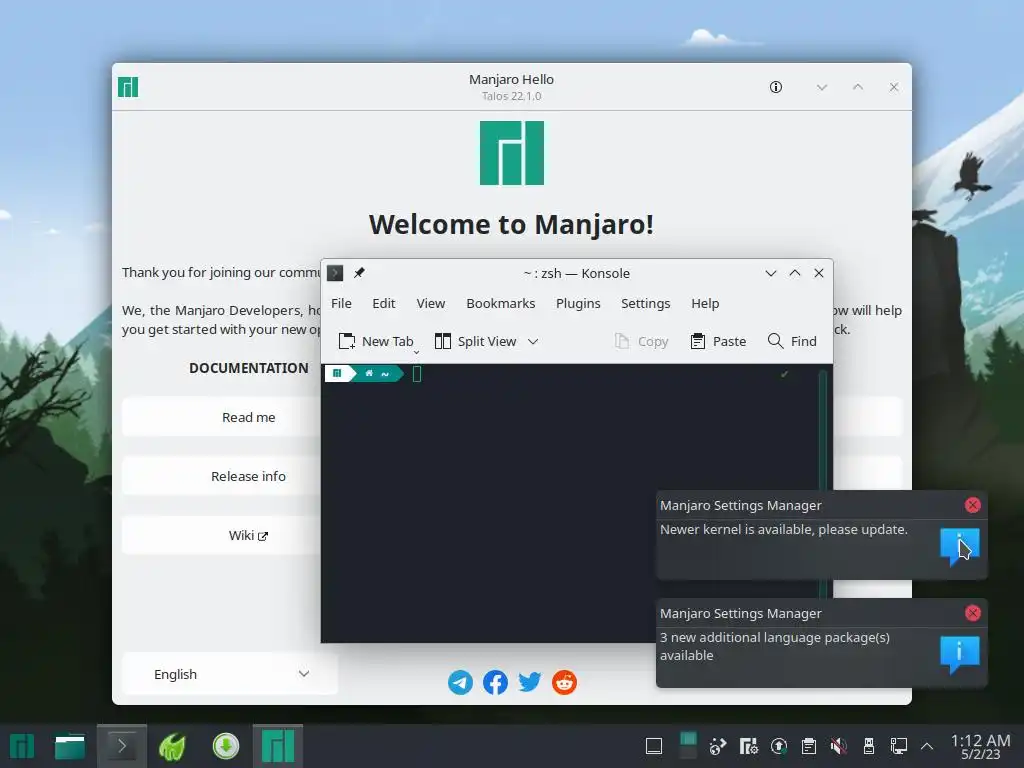Click the Manjaro logo in Hello title bar
1024x768 pixels.
pos(128,87)
